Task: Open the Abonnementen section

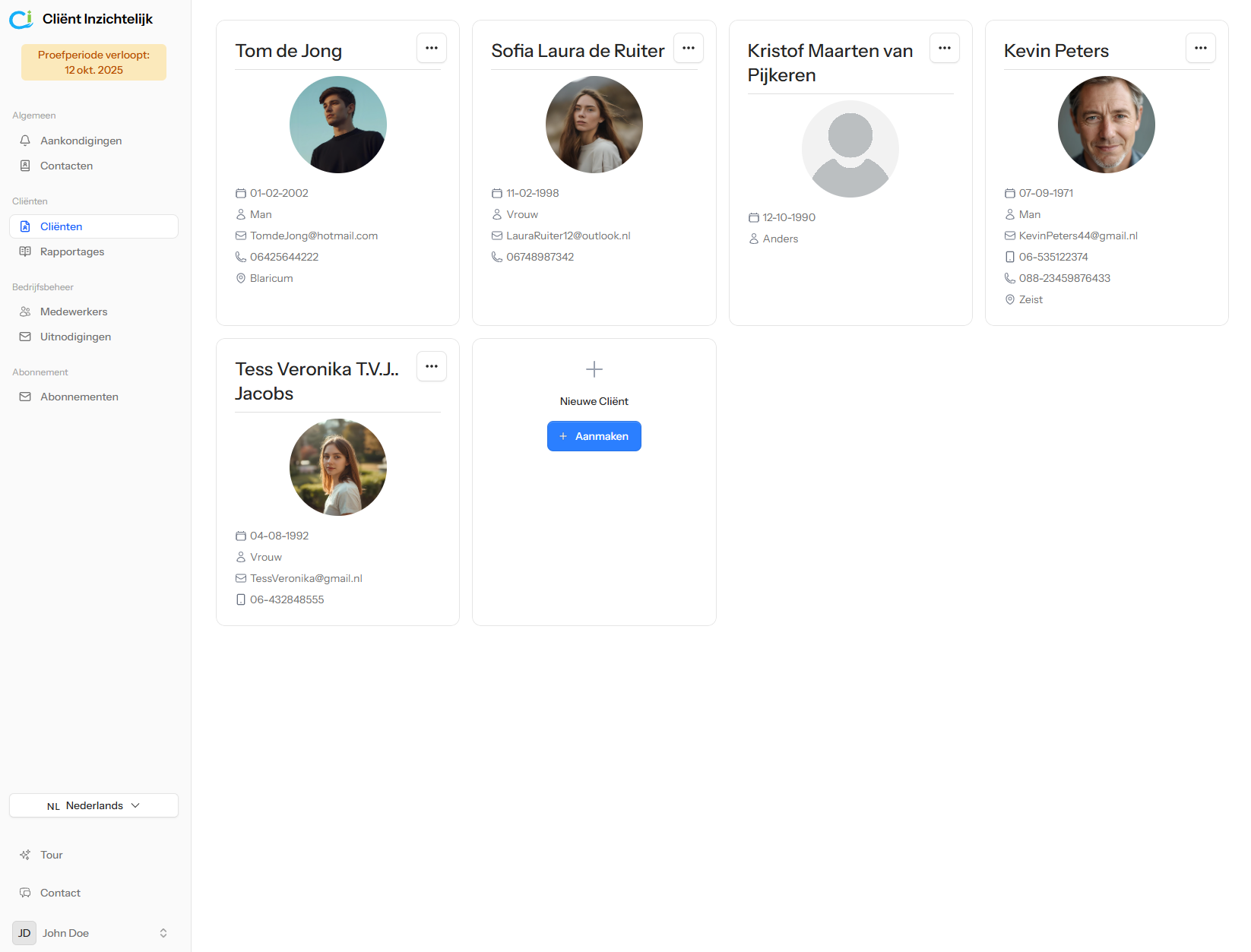Action: click(x=79, y=397)
